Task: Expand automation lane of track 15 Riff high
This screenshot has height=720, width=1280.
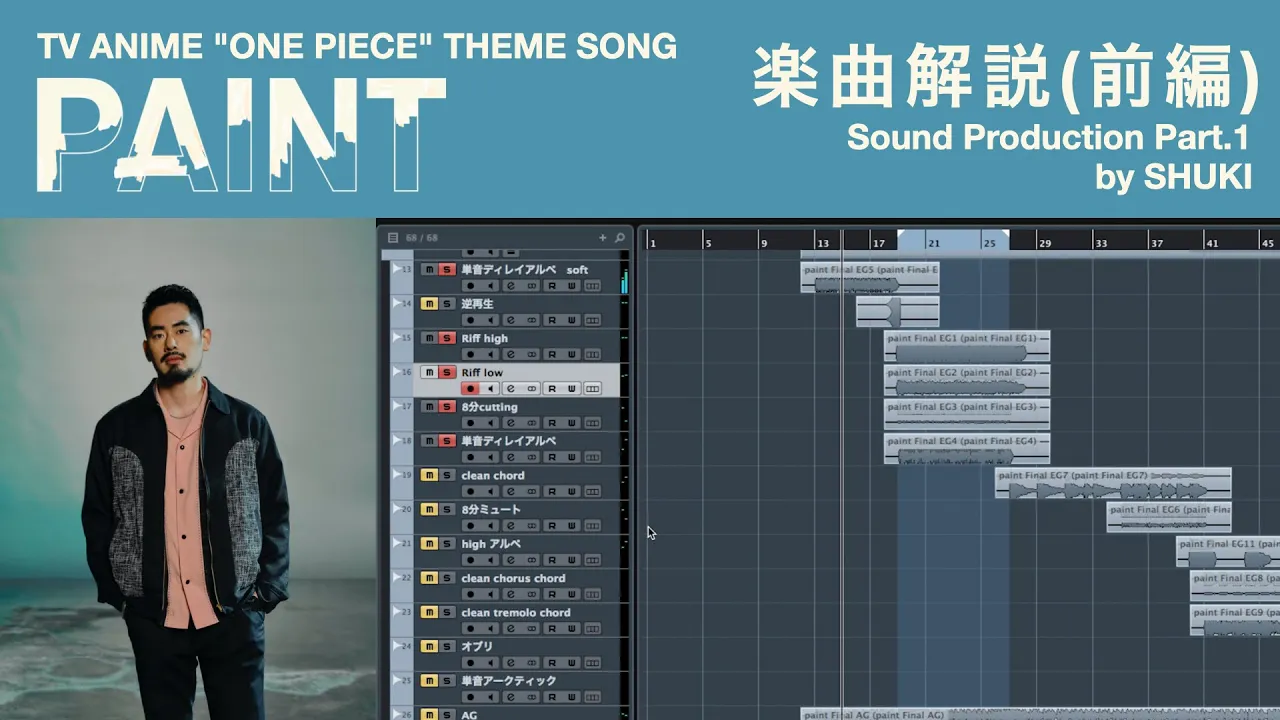Action: tap(397, 338)
